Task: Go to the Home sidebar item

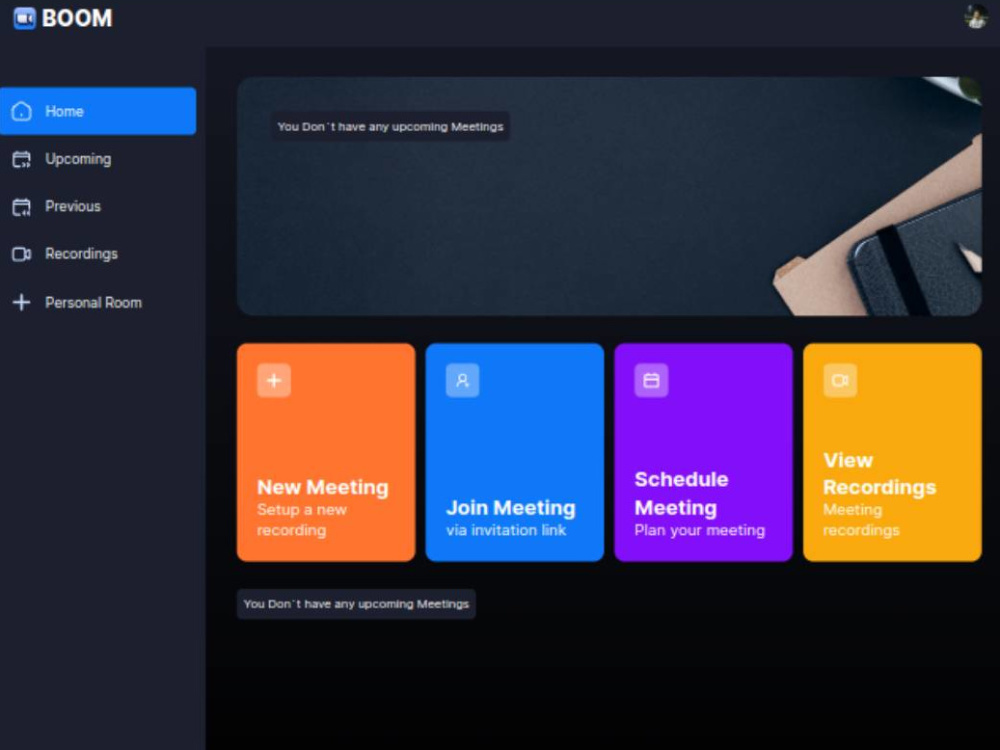Action: [x=98, y=111]
